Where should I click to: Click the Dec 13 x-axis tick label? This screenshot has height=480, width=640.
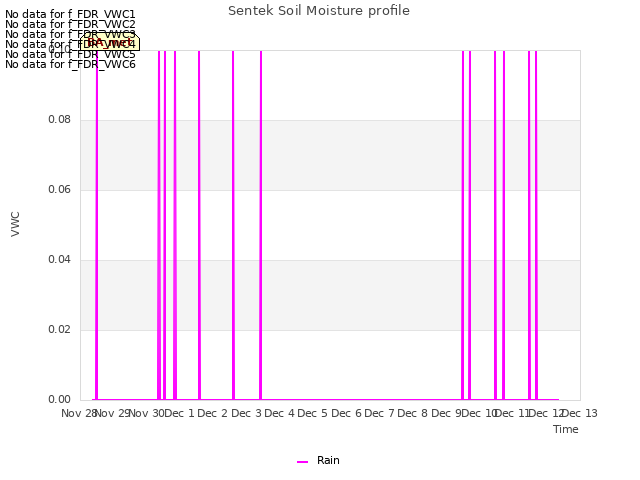[580, 413]
